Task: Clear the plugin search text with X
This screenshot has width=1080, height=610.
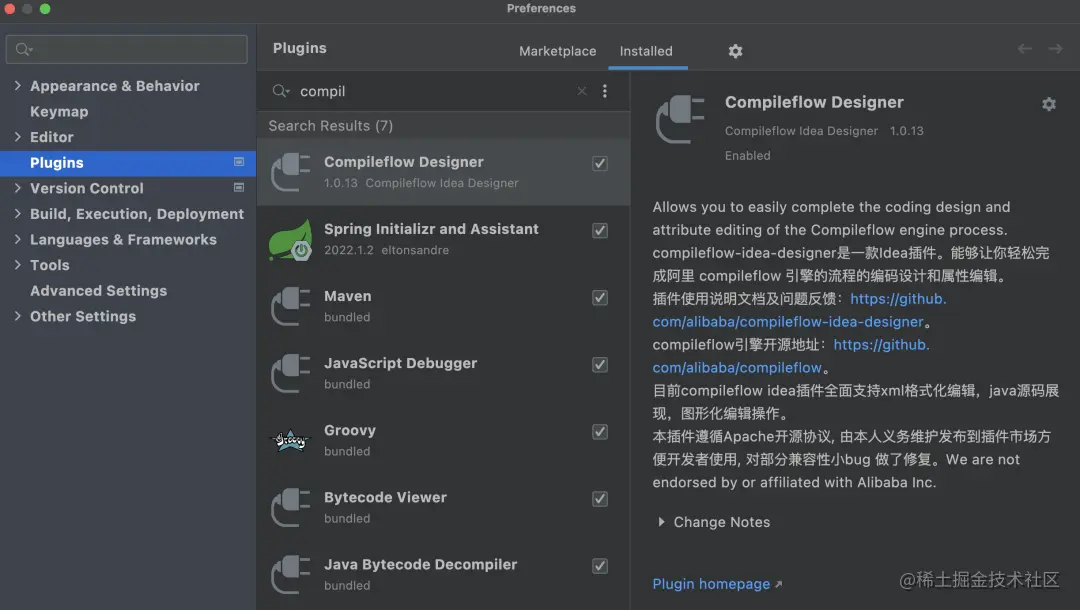Action: pos(582,91)
